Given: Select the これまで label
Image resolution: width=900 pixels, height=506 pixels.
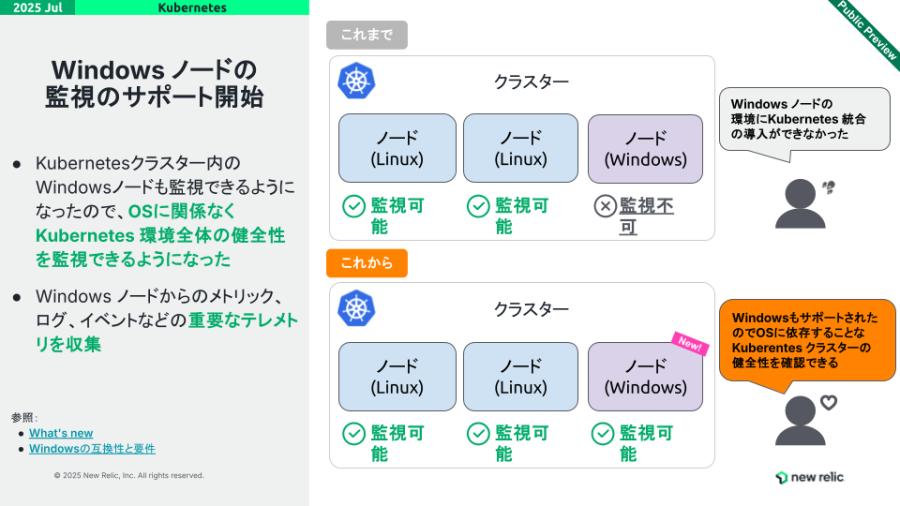Looking at the screenshot, I should 367,35.
